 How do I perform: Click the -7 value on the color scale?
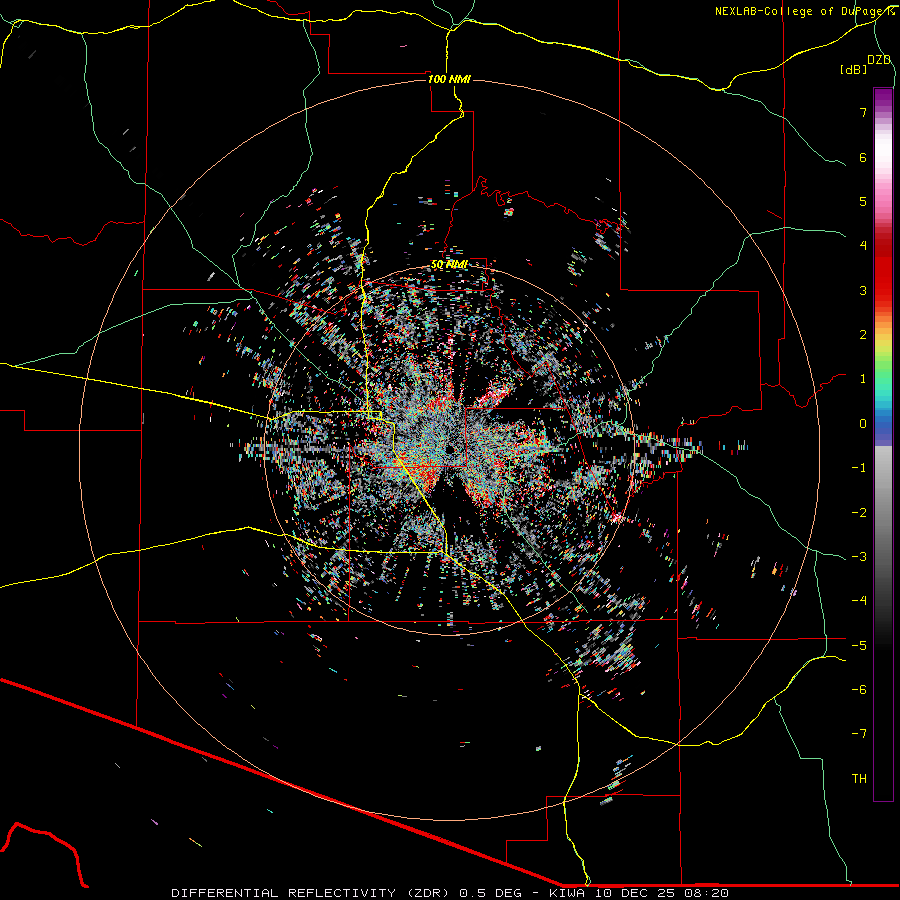click(859, 734)
